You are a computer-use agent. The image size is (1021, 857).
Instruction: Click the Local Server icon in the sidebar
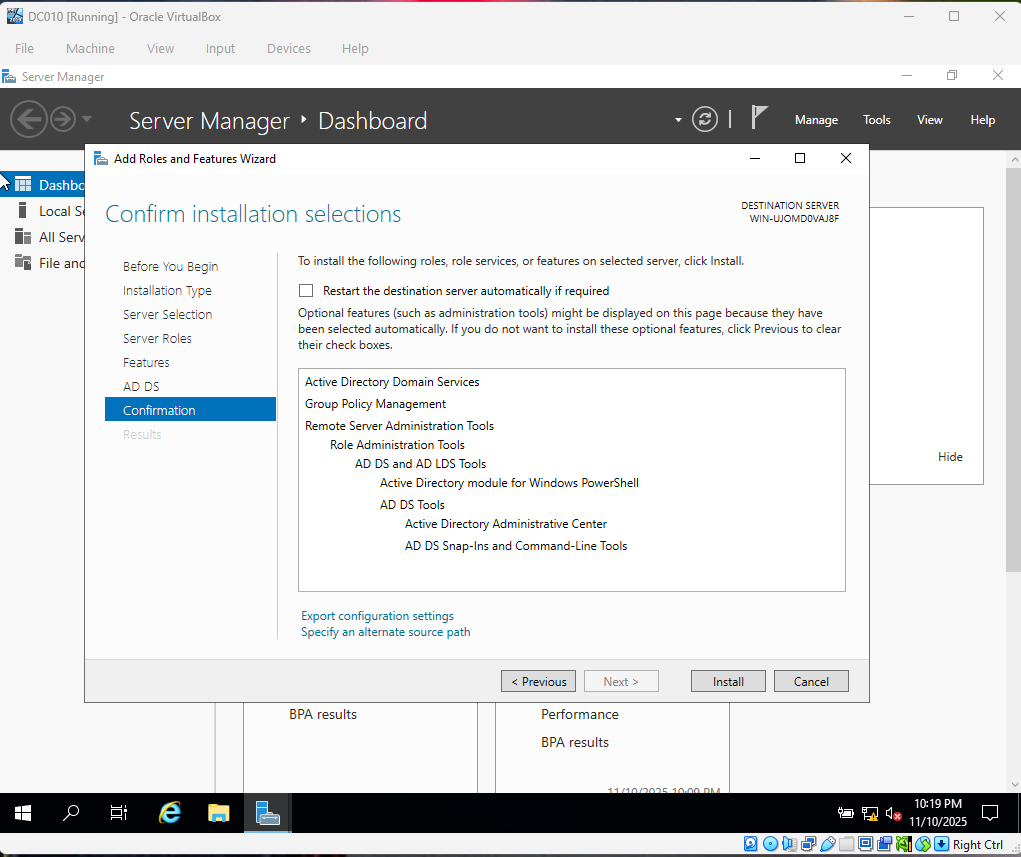coord(23,210)
